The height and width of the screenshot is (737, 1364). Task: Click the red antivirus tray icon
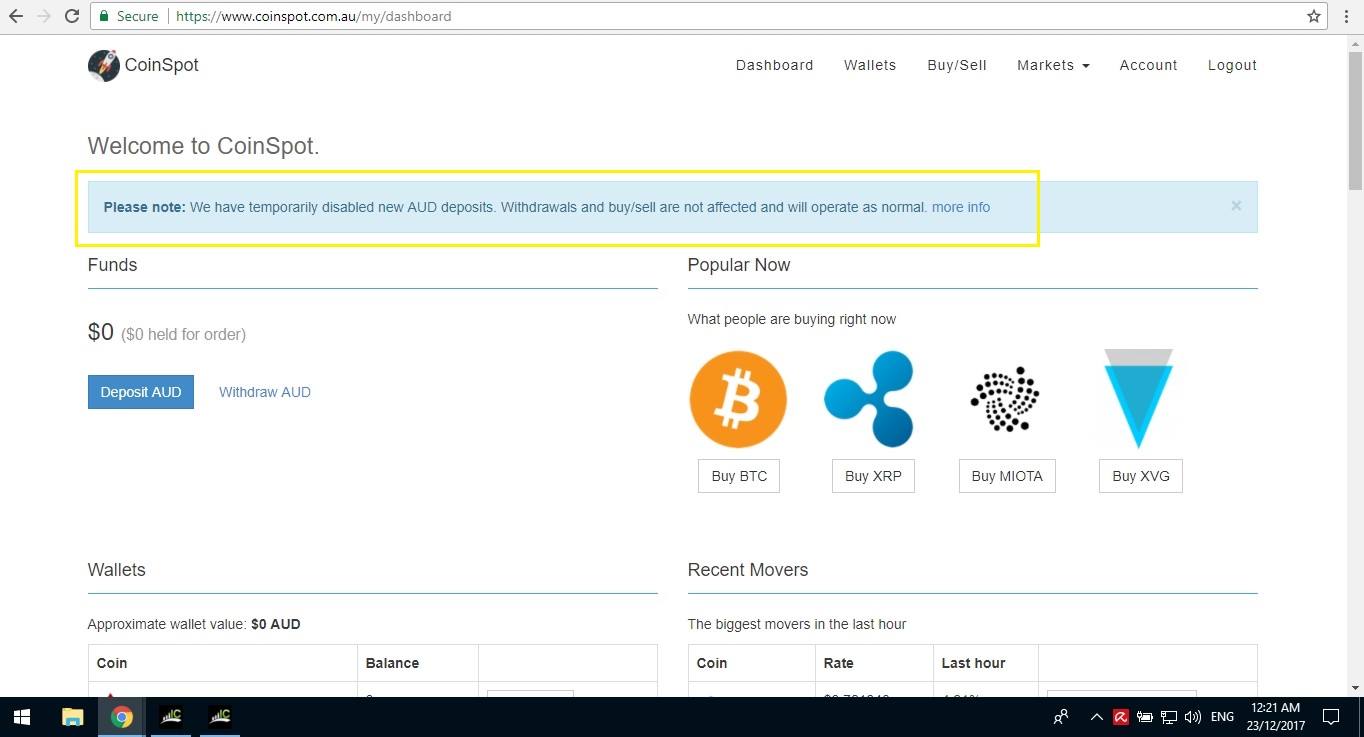point(1122,717)
